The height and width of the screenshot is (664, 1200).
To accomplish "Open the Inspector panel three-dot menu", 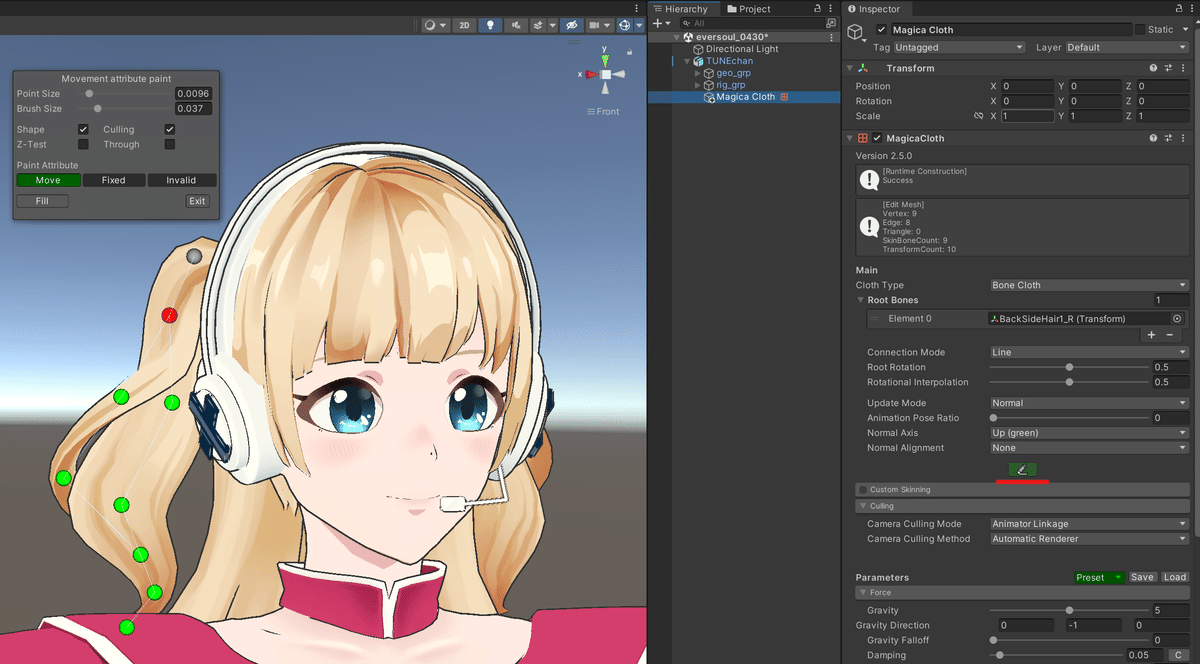I will click(x=1191, y=9).
